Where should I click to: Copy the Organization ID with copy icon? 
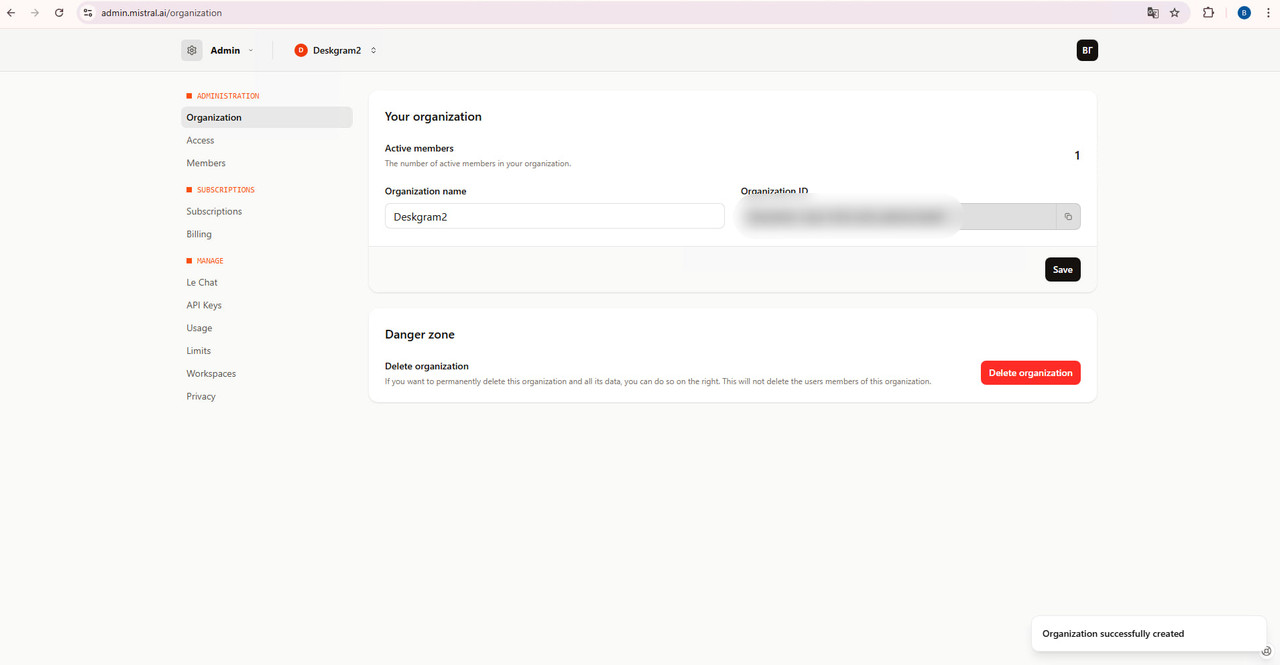pyautogui.click(x=1068, y=217)
